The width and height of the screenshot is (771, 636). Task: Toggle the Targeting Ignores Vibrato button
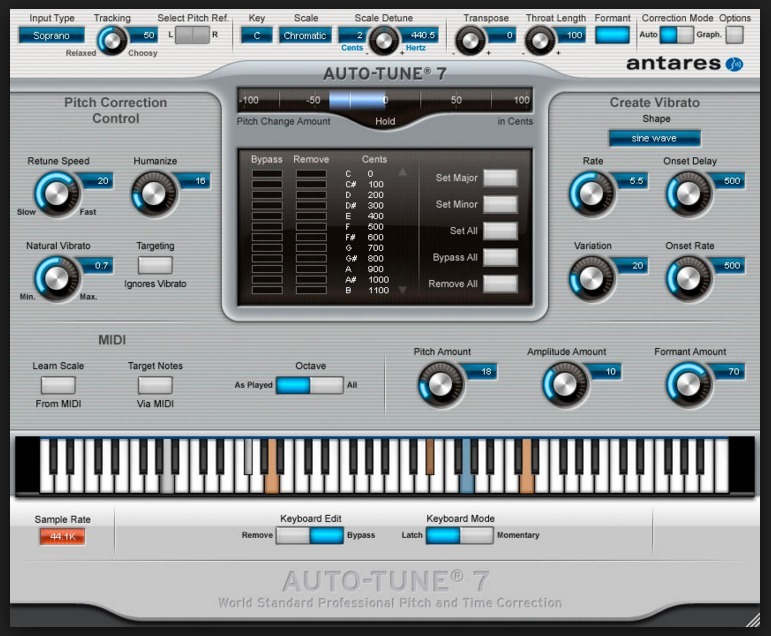click(x=155, y=265)
